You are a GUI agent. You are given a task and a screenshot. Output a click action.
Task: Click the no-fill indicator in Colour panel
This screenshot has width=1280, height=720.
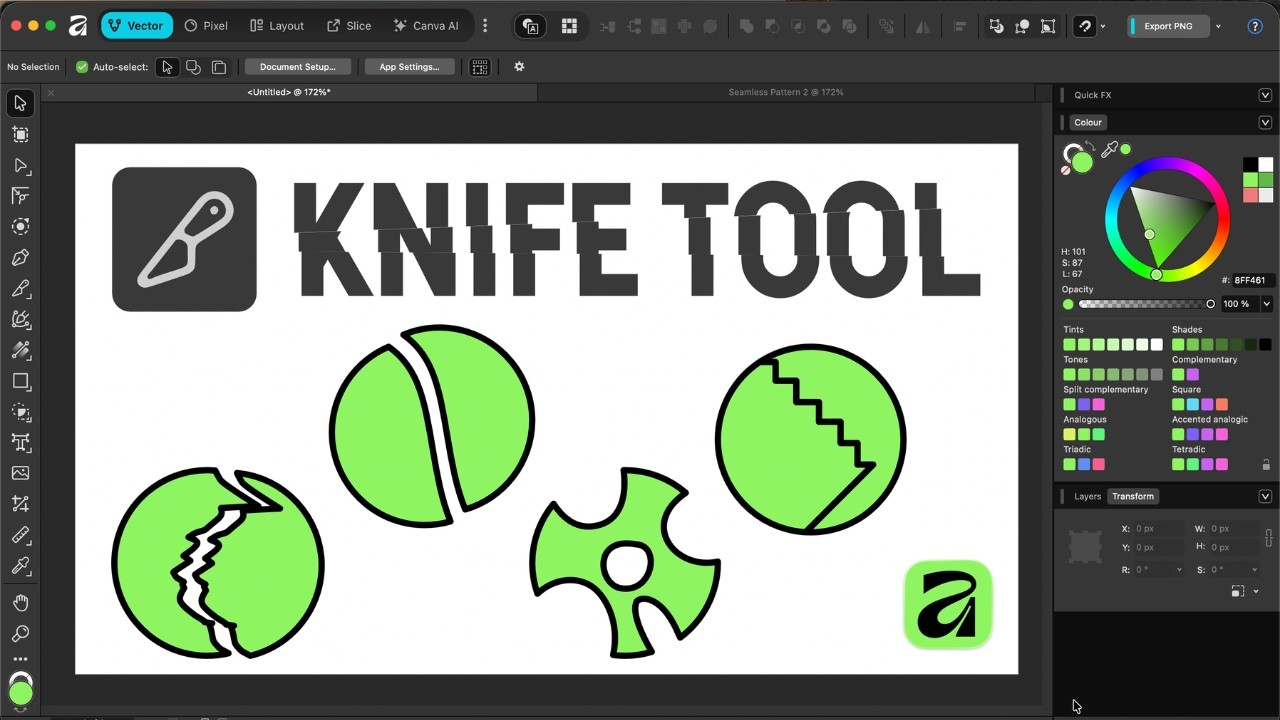[x=1066, y=170]
